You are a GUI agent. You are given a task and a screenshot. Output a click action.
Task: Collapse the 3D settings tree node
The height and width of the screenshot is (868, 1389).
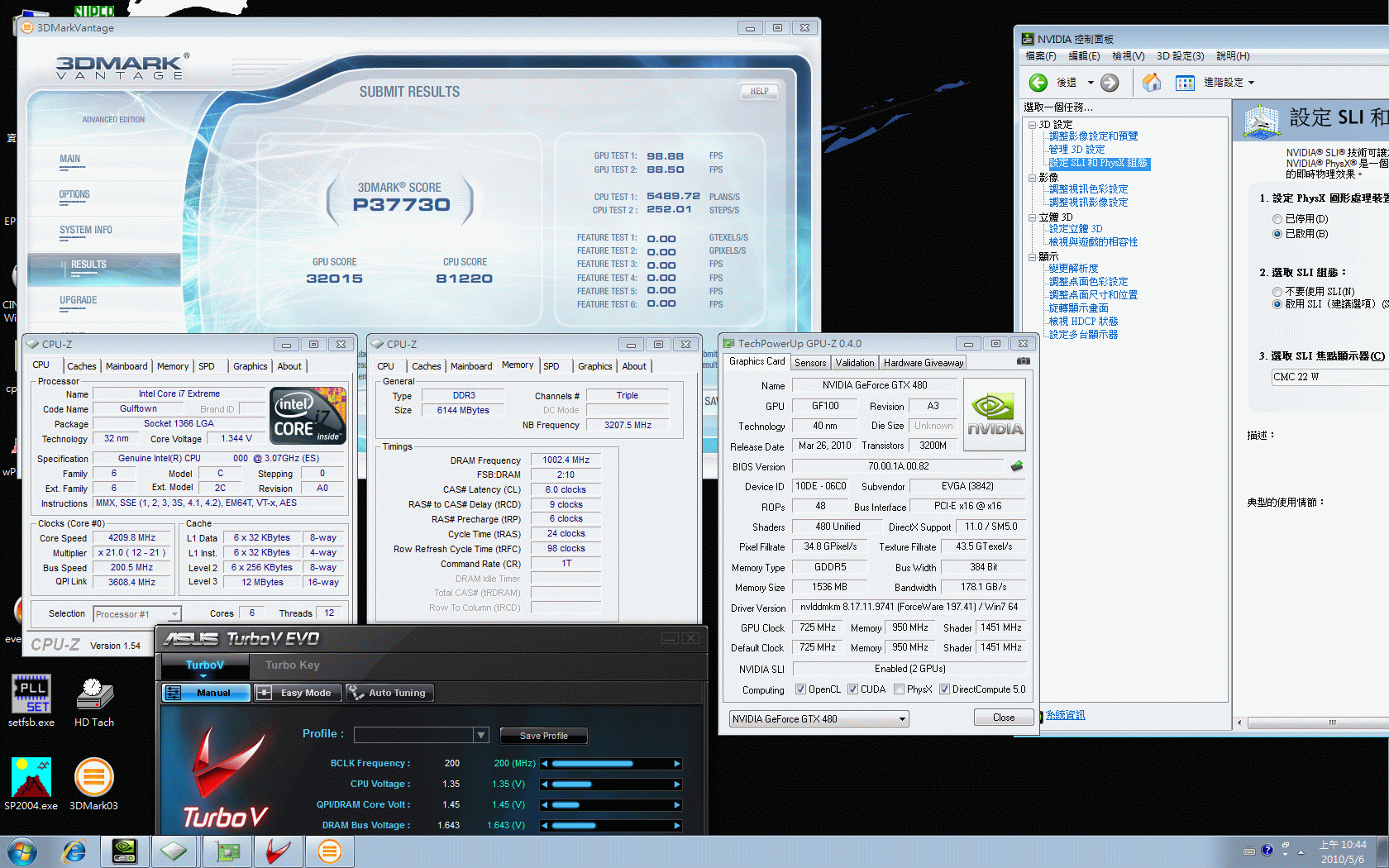click(x=1032, y=125)
